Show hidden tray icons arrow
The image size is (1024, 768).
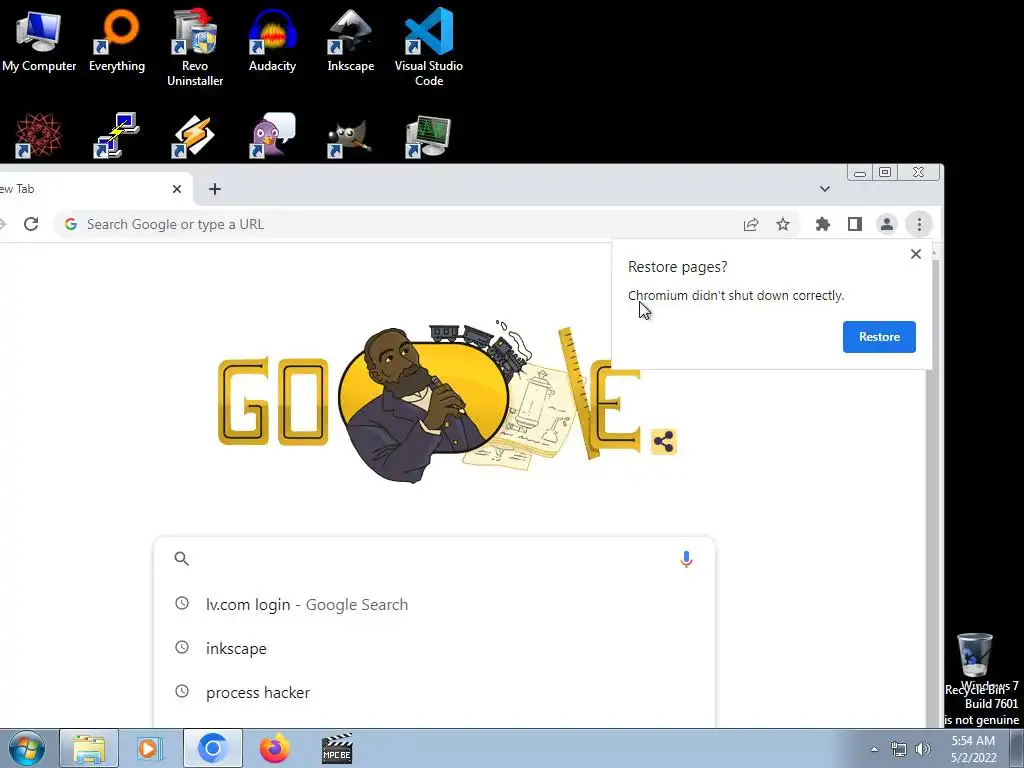(x=874, y=749)
